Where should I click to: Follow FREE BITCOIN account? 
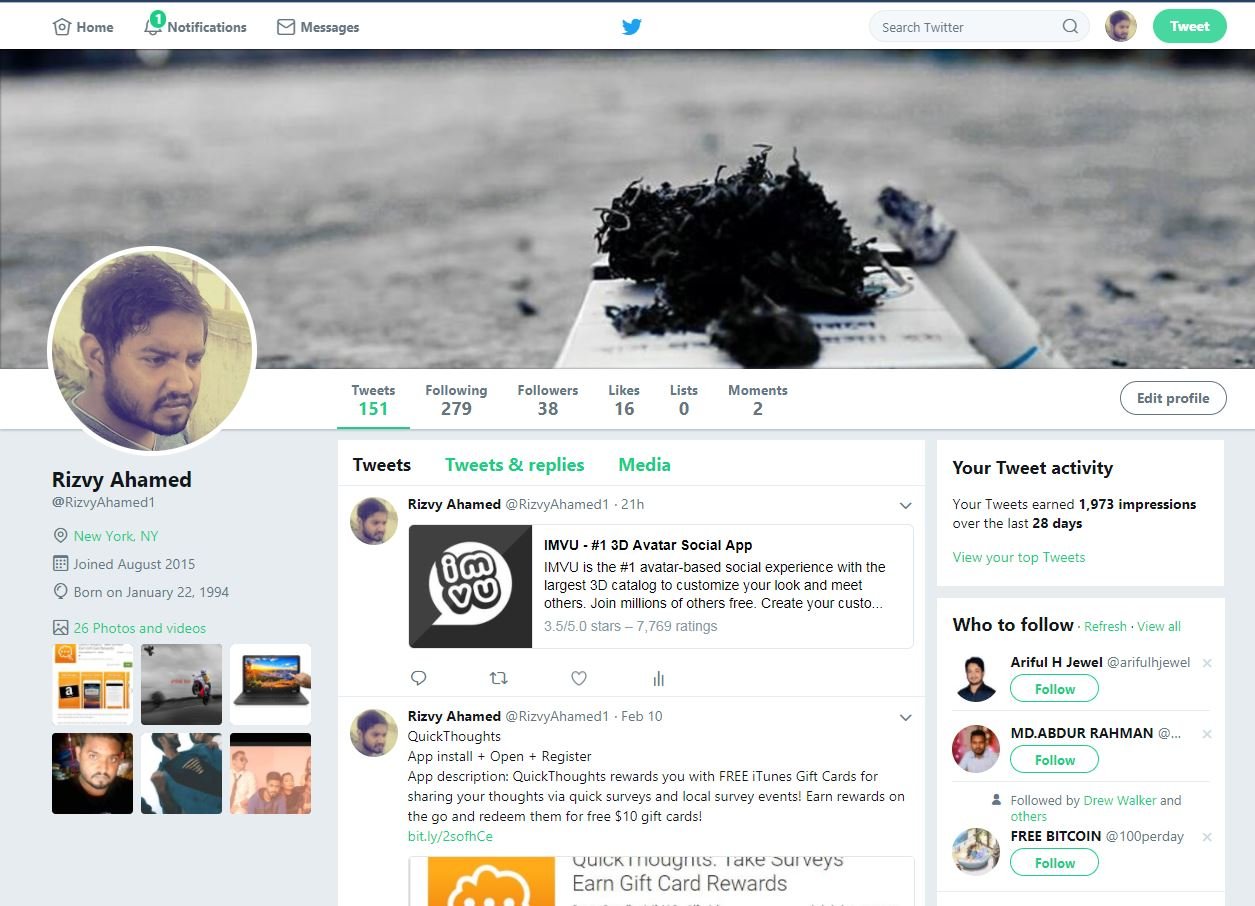coord(1054,863)
